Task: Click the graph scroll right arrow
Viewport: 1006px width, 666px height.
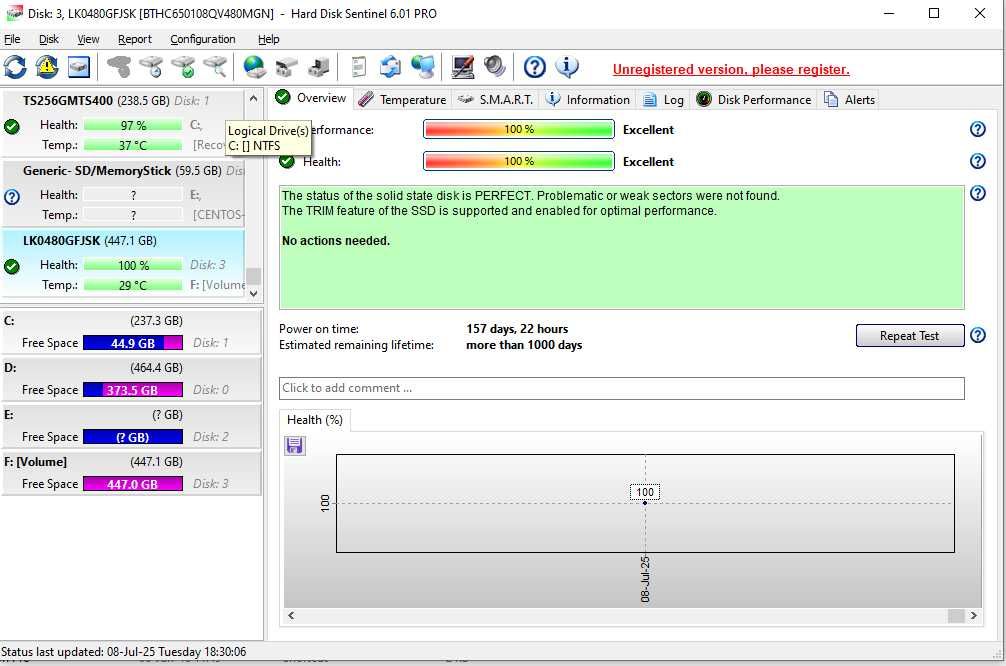Action: pyautogui.click(x=973, y=615)
